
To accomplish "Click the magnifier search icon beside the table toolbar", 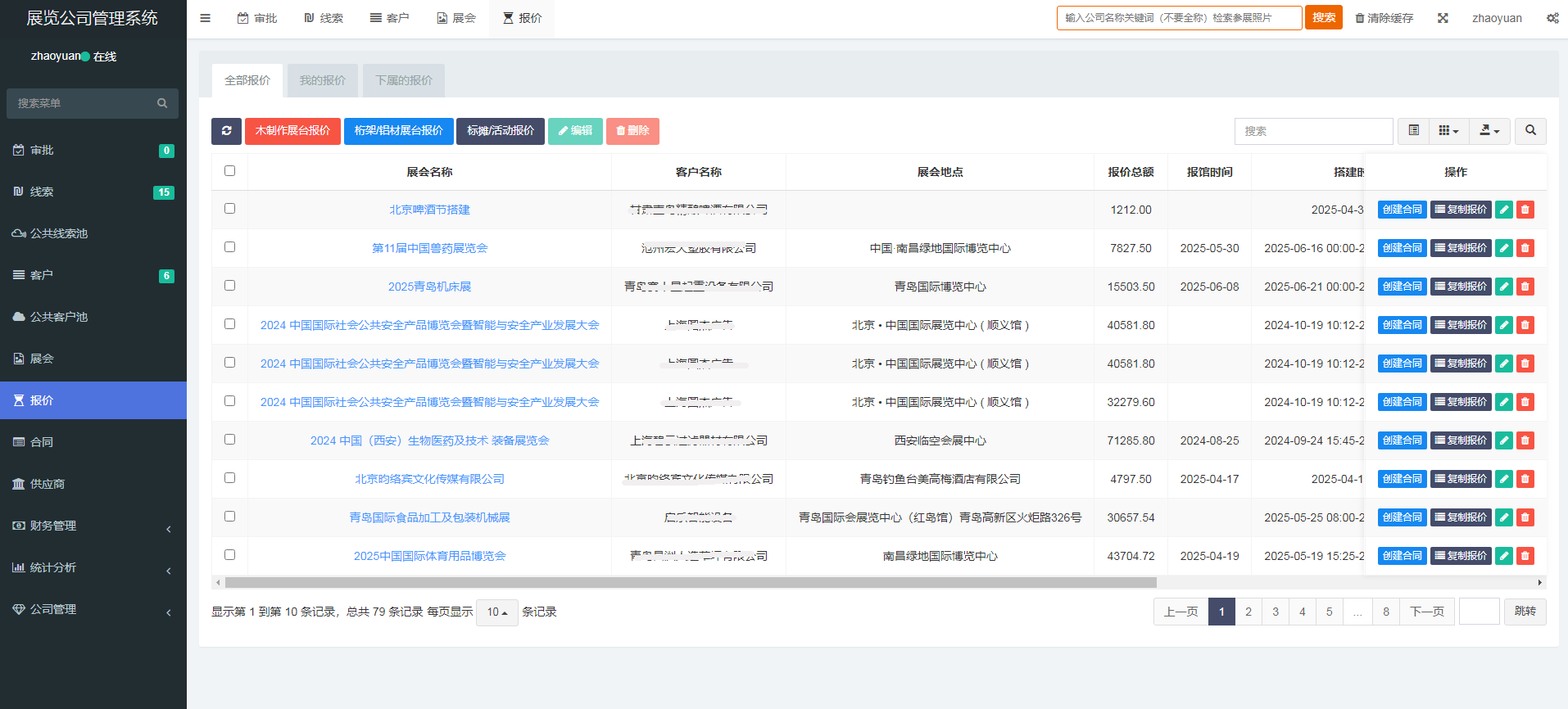I will pyautogui.click(x=1530, y=131).
